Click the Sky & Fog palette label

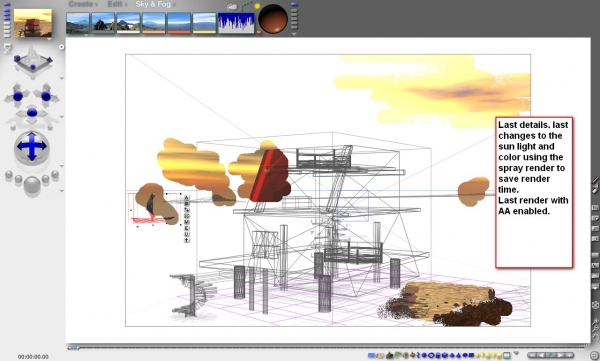point(153,4)
